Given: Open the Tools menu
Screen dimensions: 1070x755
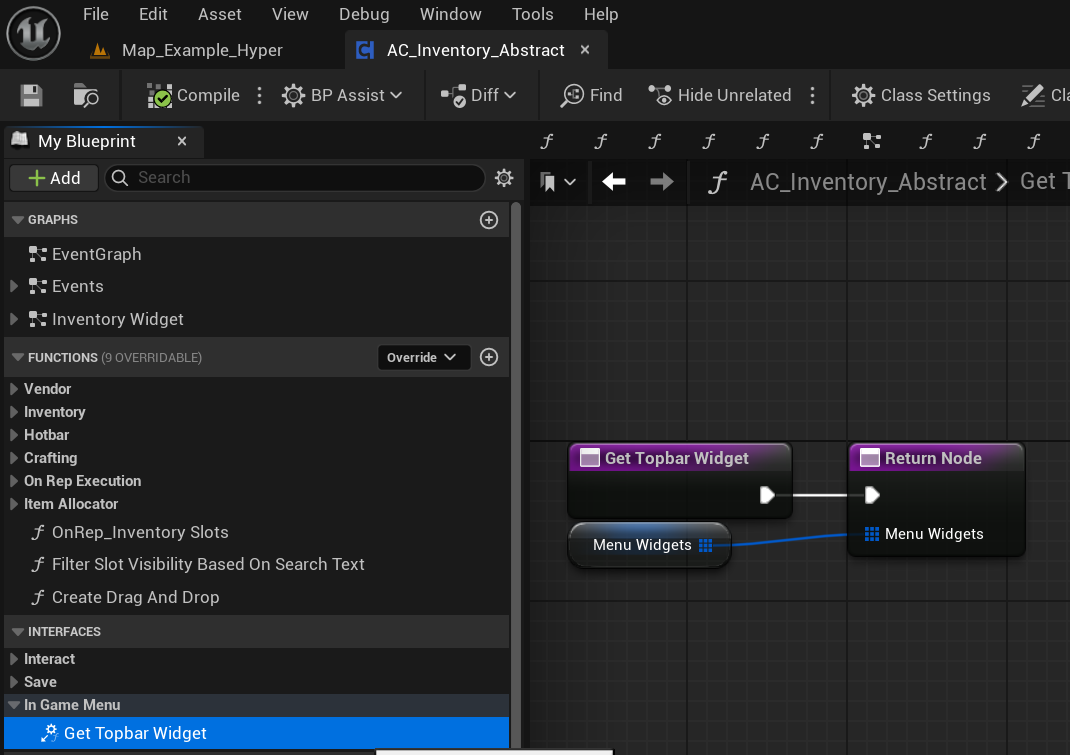Looking at the screenshot, I should (532, 14).
